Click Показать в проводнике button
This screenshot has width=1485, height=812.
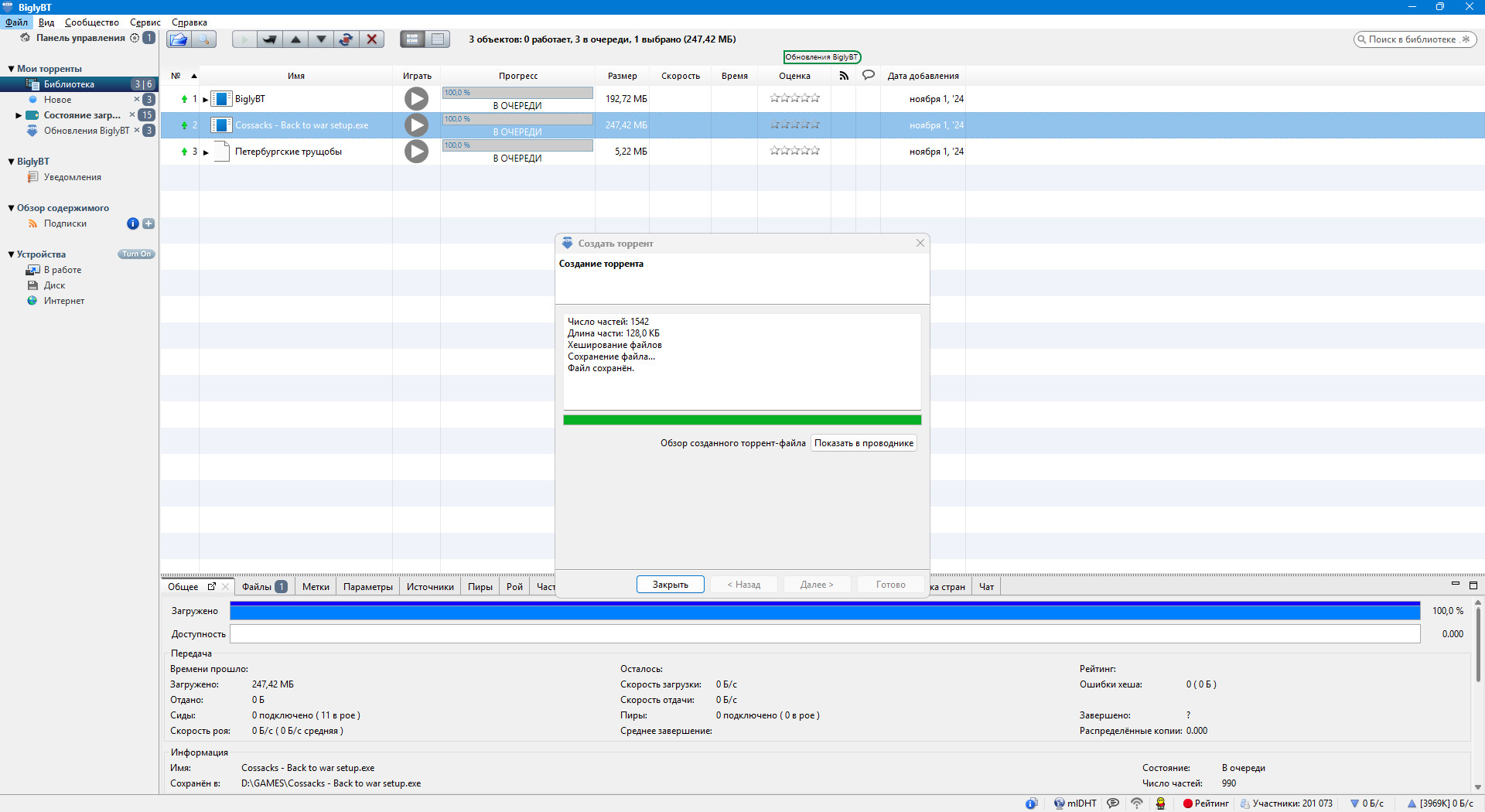[x=863, y=443]
